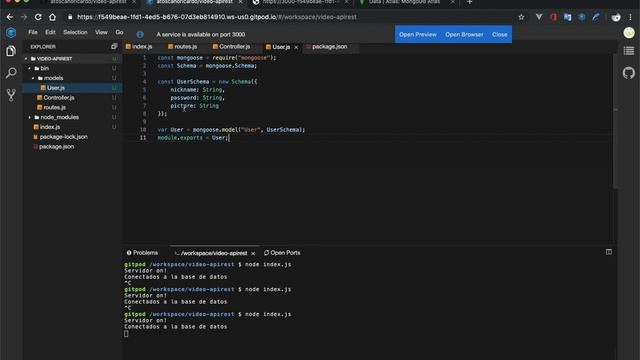Click Open Browser button
Screen dimensions: 640x360
[x=464, y=35]
